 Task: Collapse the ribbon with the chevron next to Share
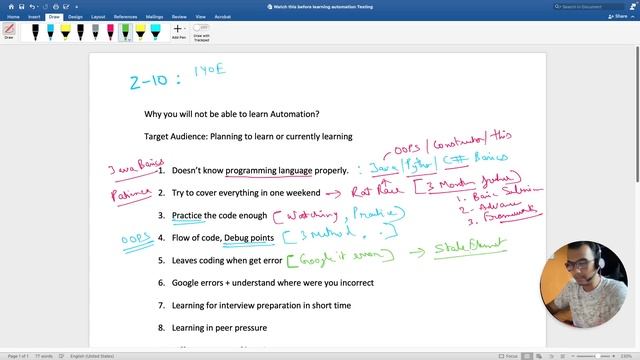[x=633, y=17]
